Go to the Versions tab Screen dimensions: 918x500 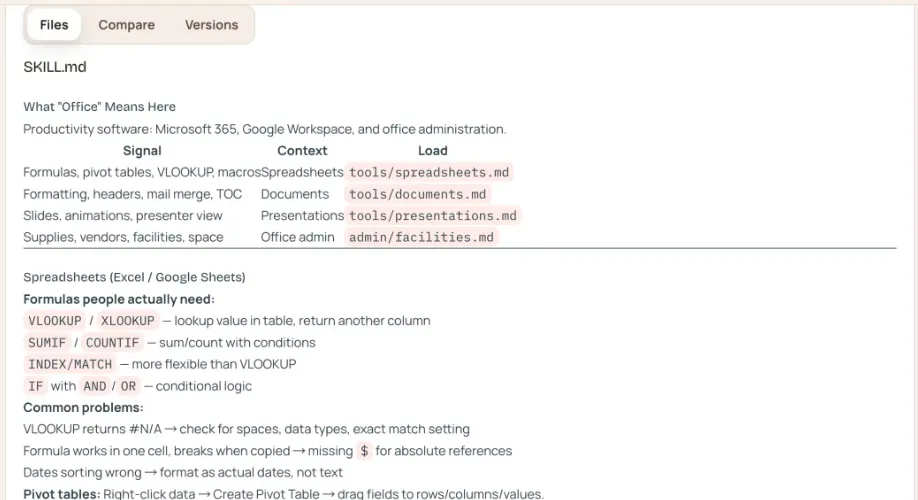(x=211, y=25)
